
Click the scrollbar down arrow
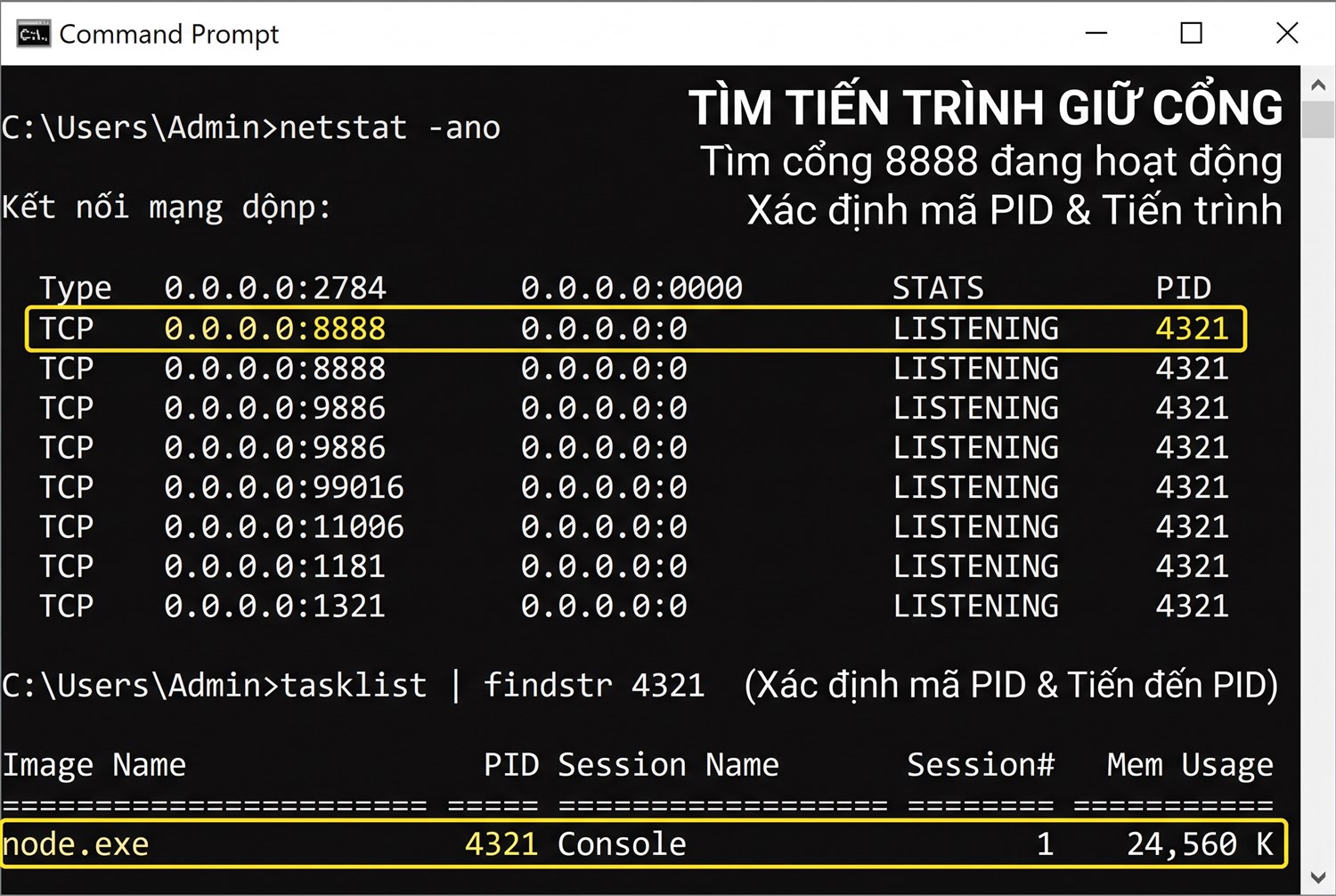click(x=1318, y=877)
